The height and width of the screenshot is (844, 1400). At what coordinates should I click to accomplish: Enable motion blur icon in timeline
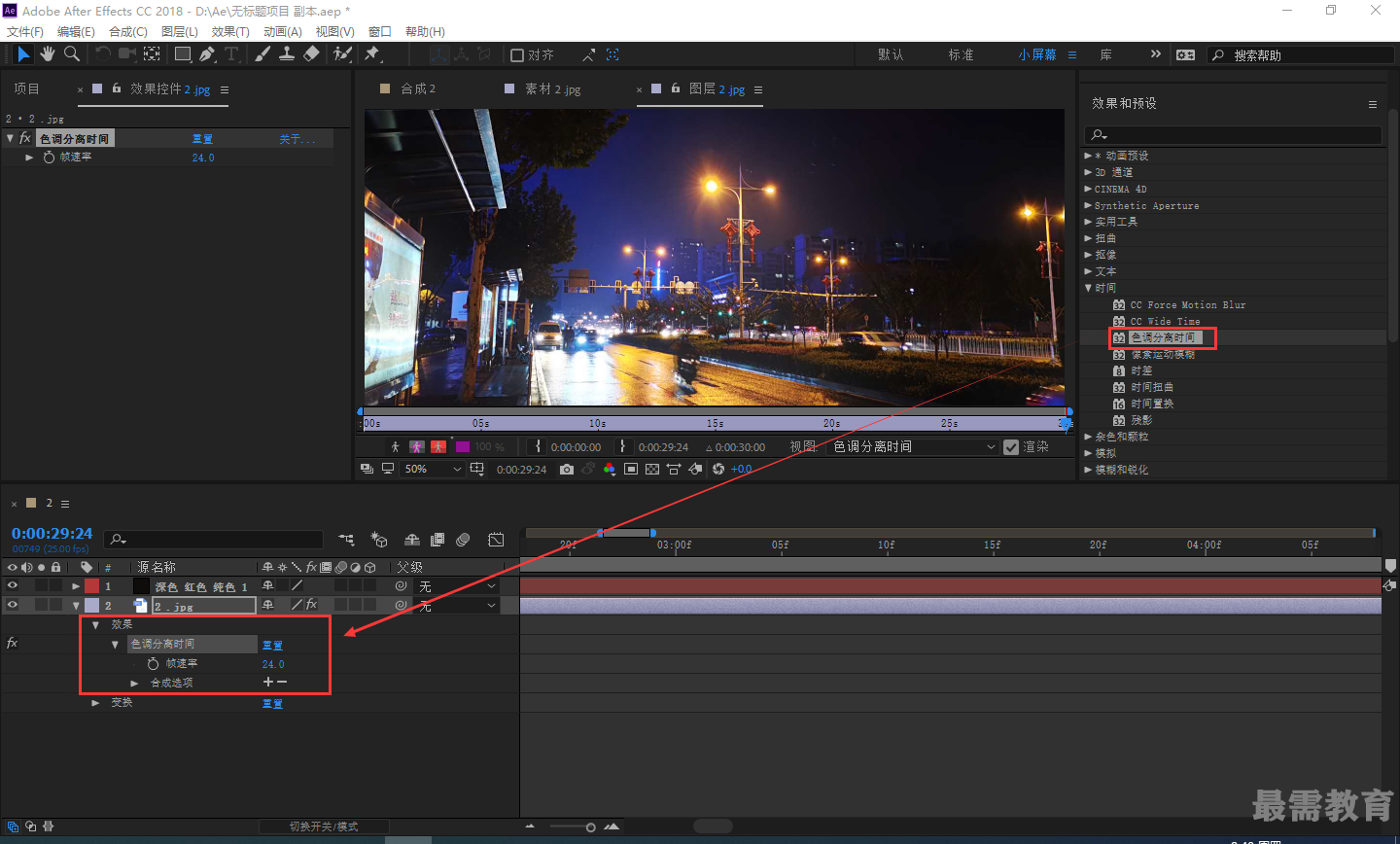(x=463, y=540)
